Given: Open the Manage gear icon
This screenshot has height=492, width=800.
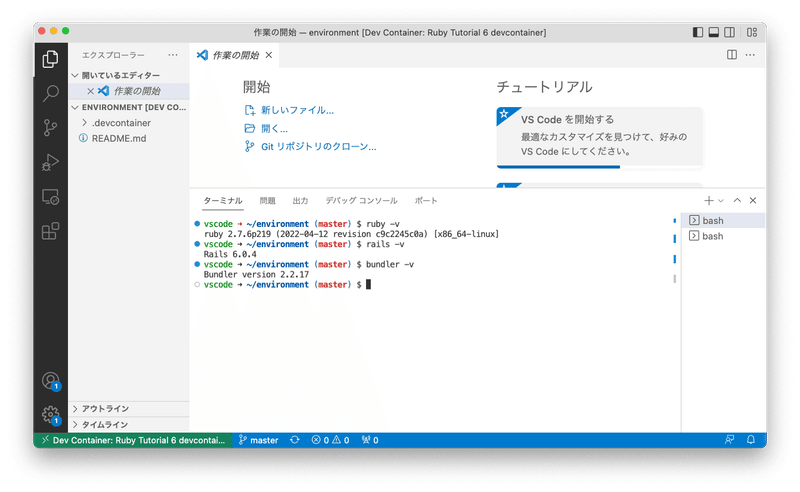Looking at the screenshot, I should pos(51,415).
